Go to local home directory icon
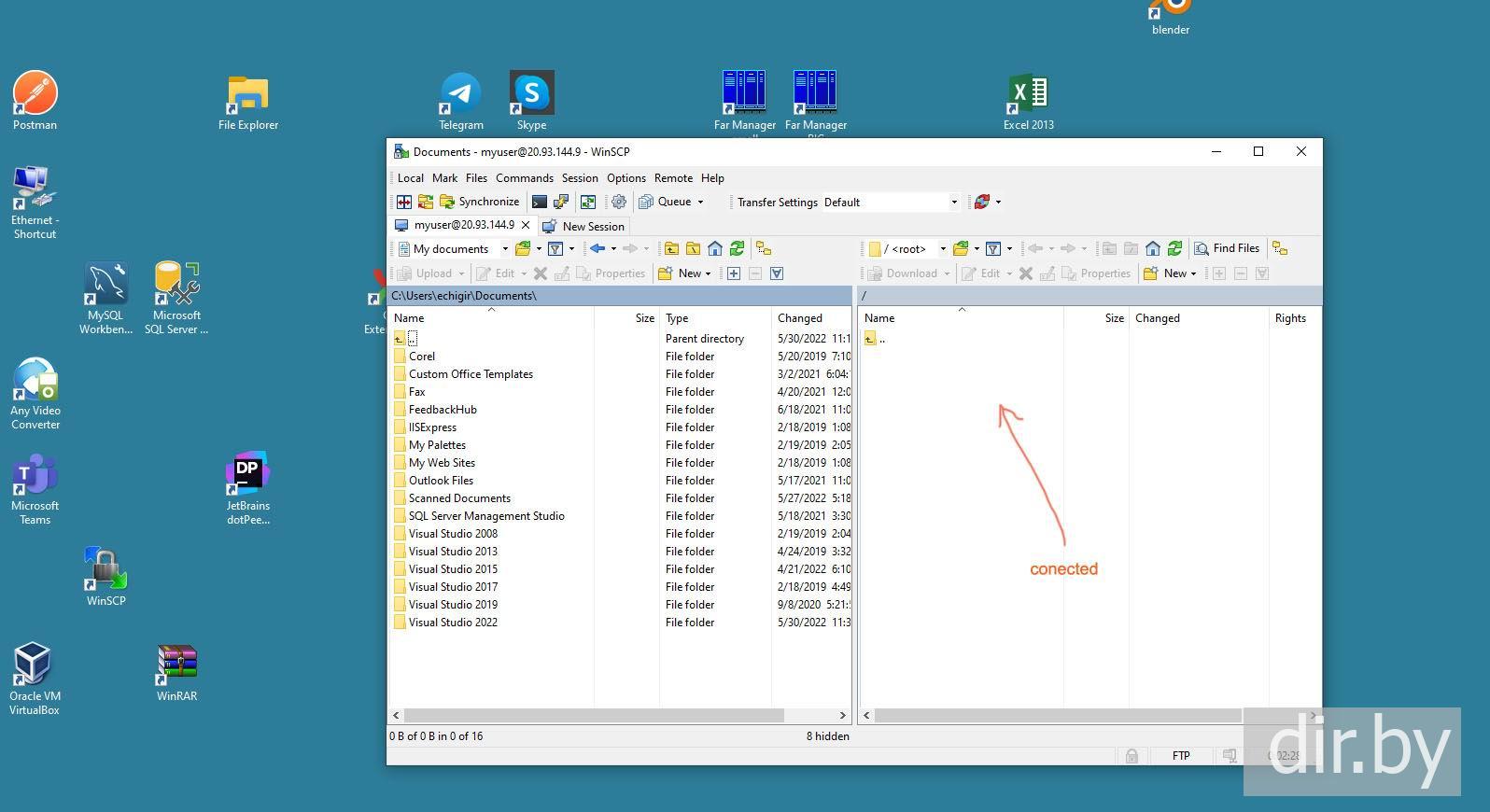The height and width of the screenshot is (812, 1490). [715, 248]
